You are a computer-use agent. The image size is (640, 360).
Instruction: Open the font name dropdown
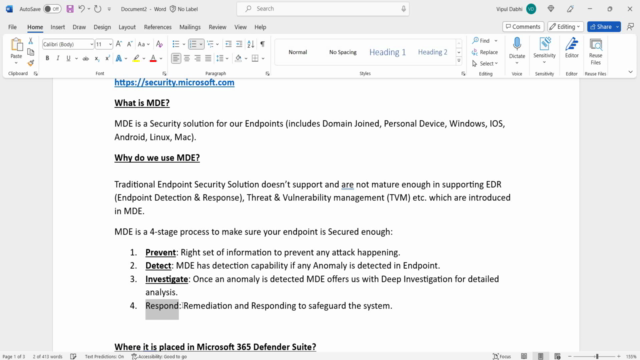(x=91, y=44)
